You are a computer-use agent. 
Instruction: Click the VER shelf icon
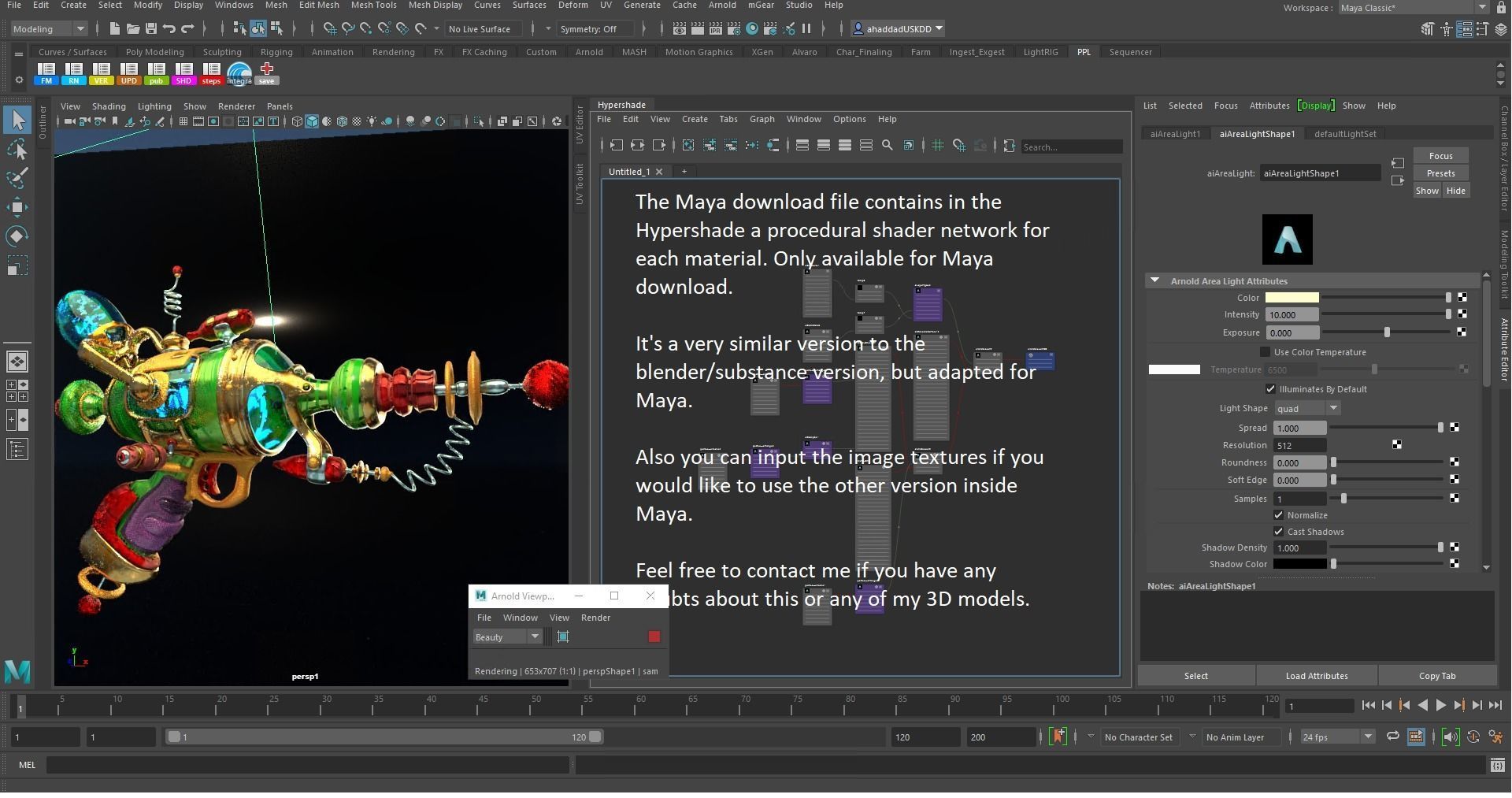click(x=102, y=74)
